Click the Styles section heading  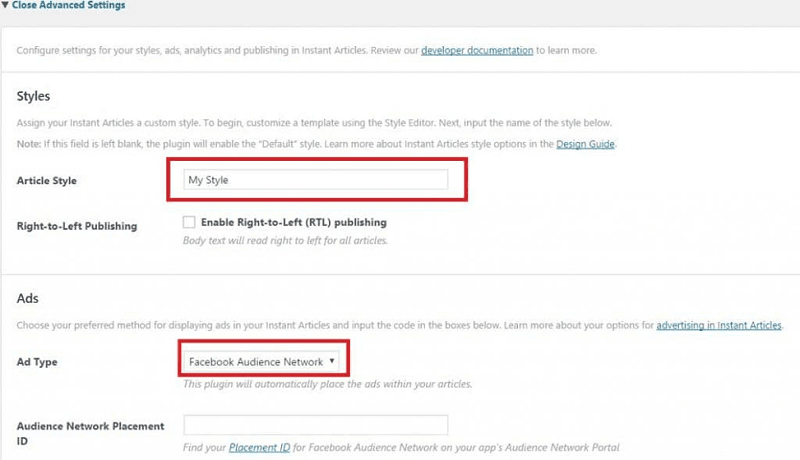pos(34,96)
